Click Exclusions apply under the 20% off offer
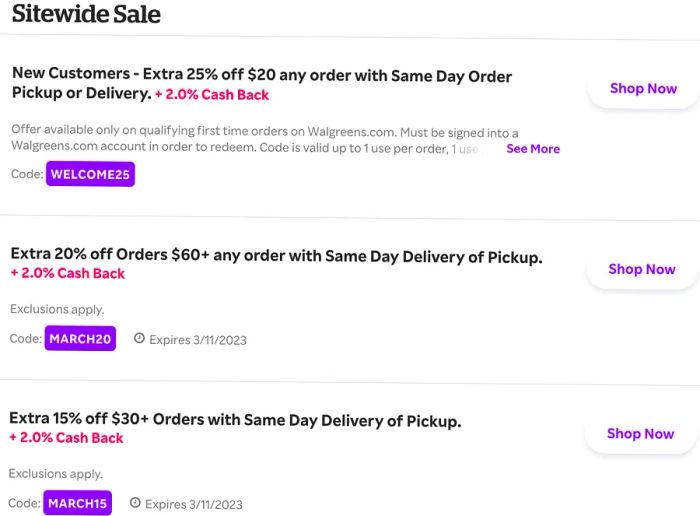700x516 pixels. 57,309
